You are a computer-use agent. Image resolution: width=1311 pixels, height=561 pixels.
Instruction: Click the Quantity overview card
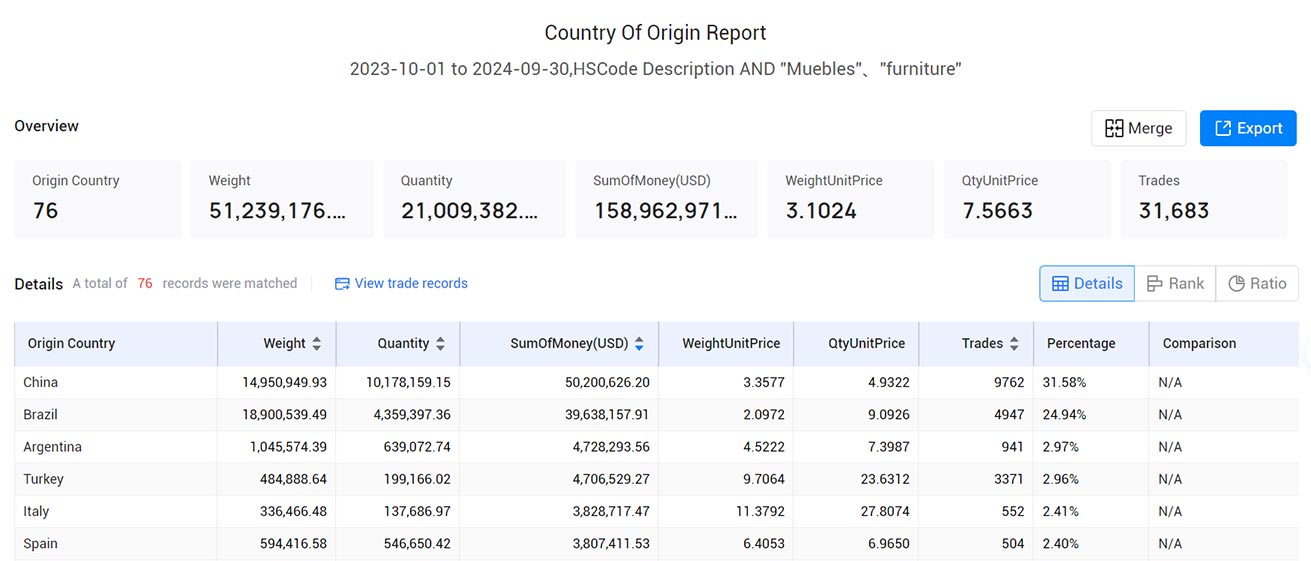coord(474,198)
